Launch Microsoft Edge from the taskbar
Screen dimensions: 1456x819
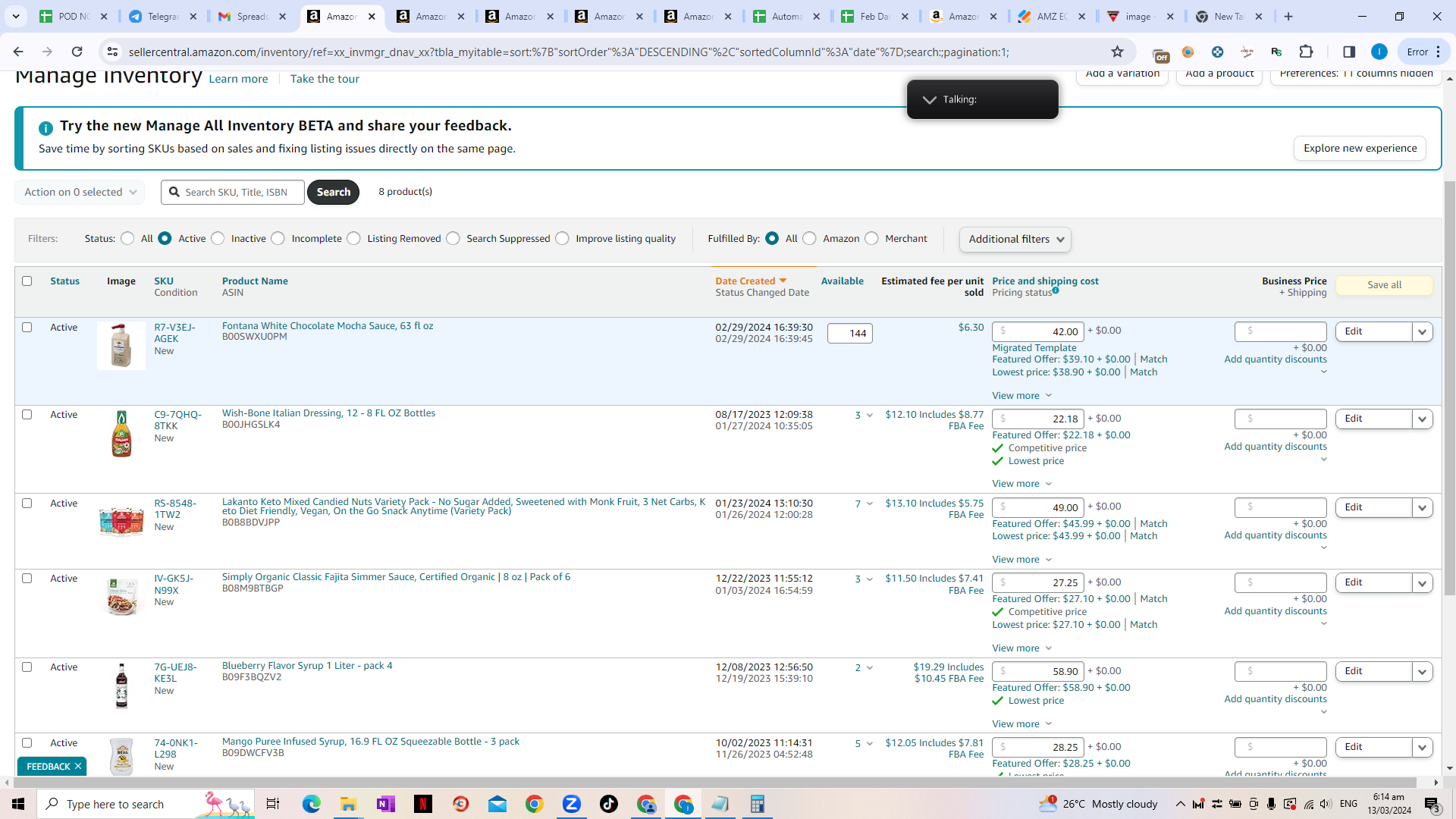point(311,804)
